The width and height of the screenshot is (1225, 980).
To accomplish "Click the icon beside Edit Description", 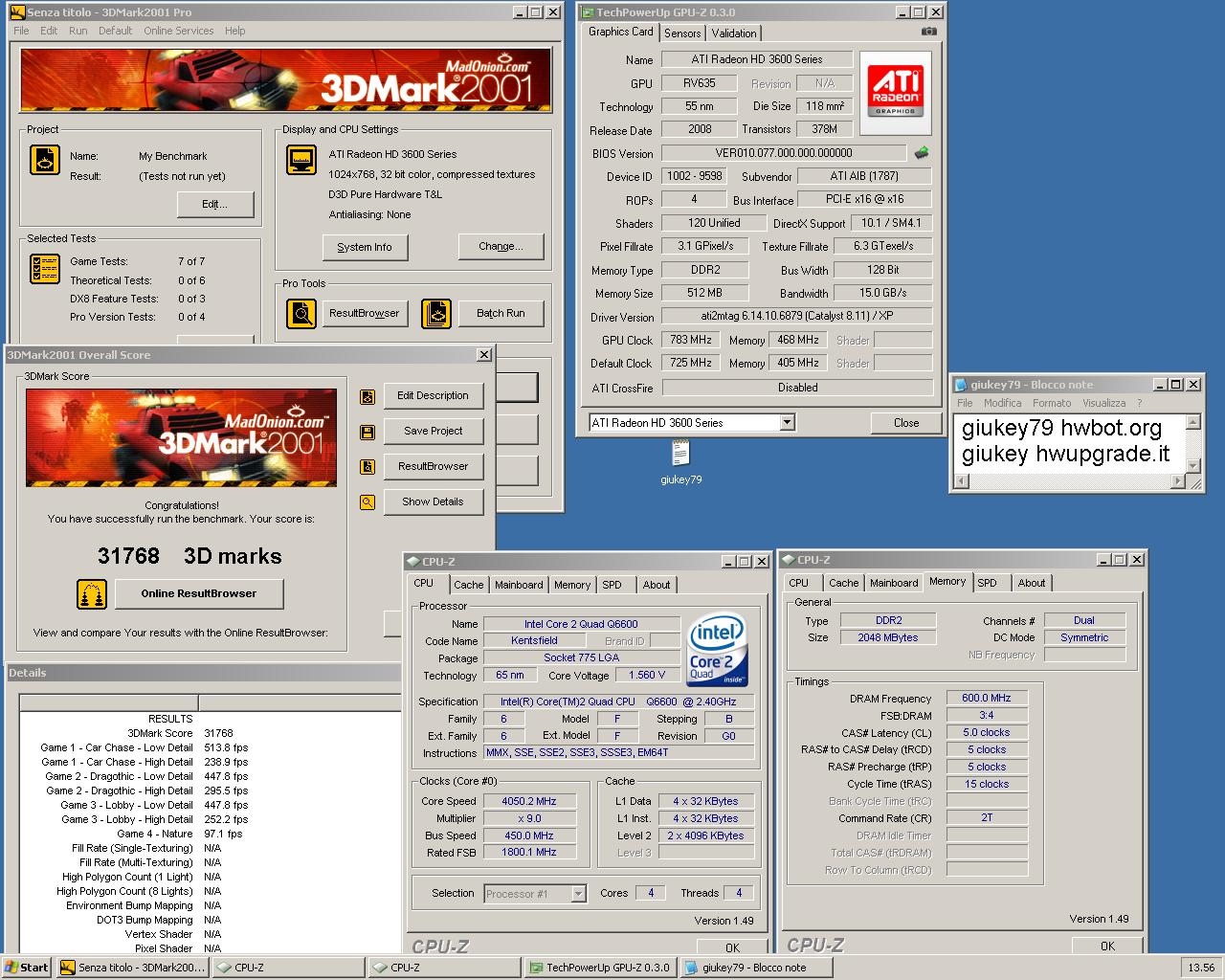I will 367,396.
